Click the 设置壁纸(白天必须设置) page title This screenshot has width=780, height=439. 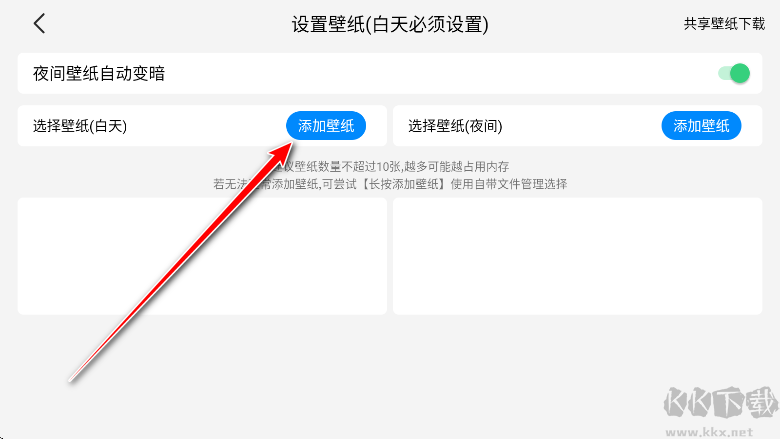coord(390,24)
